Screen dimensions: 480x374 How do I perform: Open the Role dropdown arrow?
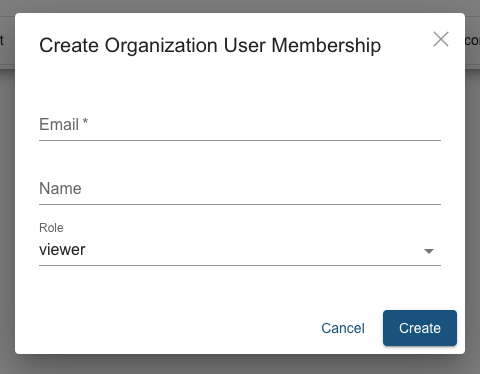click(429, 251)
